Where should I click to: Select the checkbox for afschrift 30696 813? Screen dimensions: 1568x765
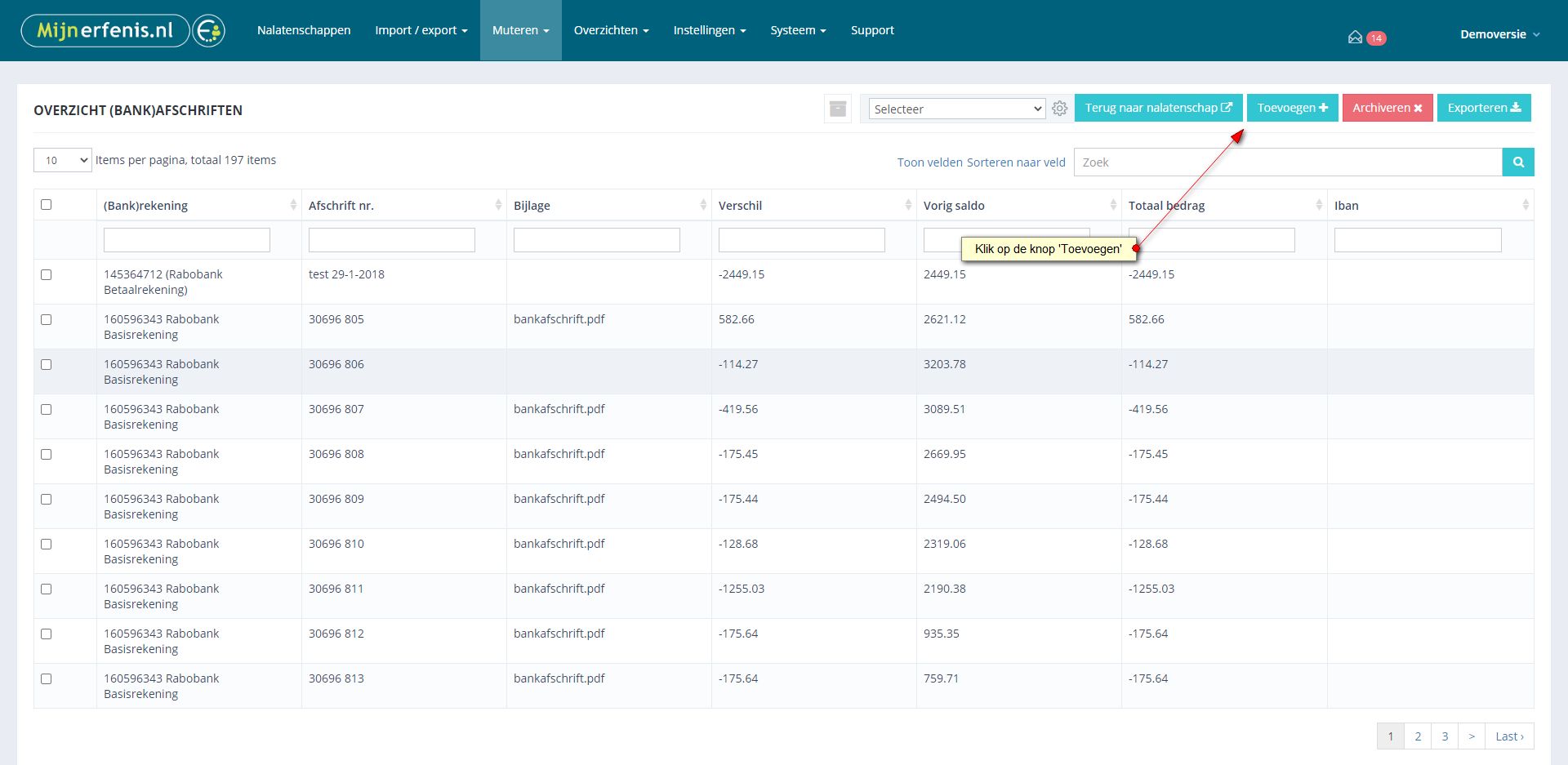click(x=47, y=679)
